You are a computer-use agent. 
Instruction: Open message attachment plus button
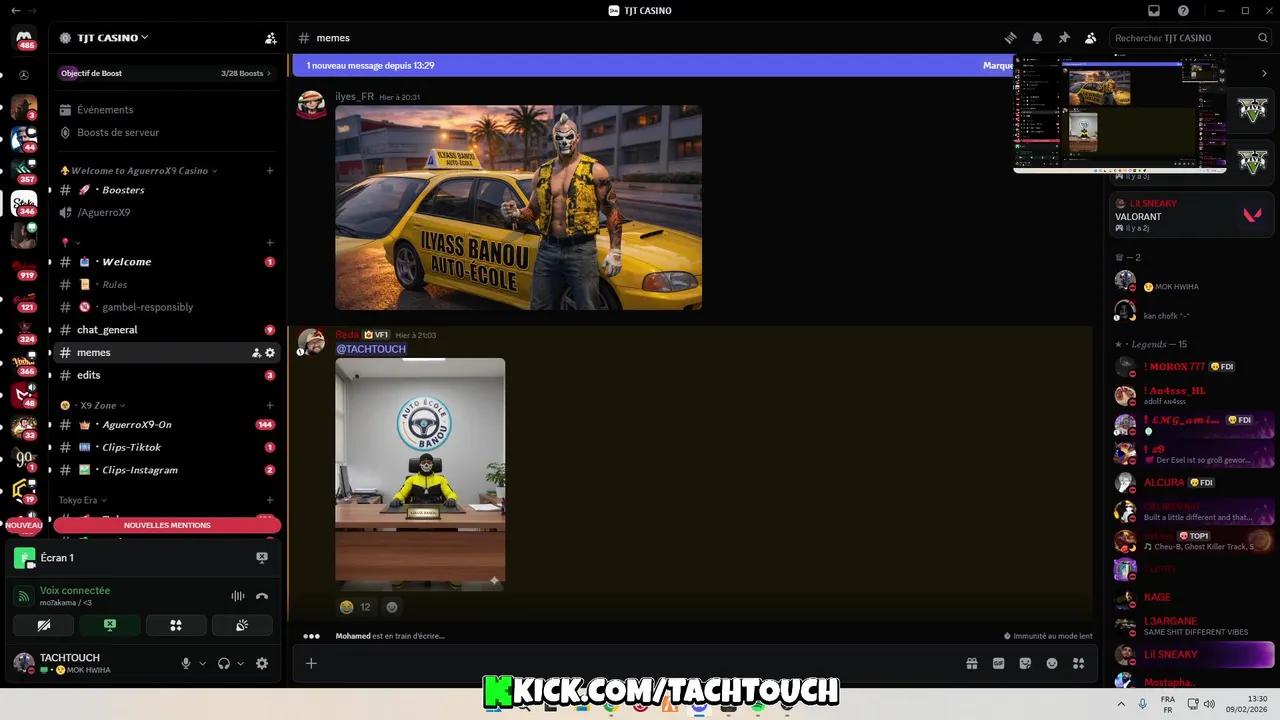point(311,663)
